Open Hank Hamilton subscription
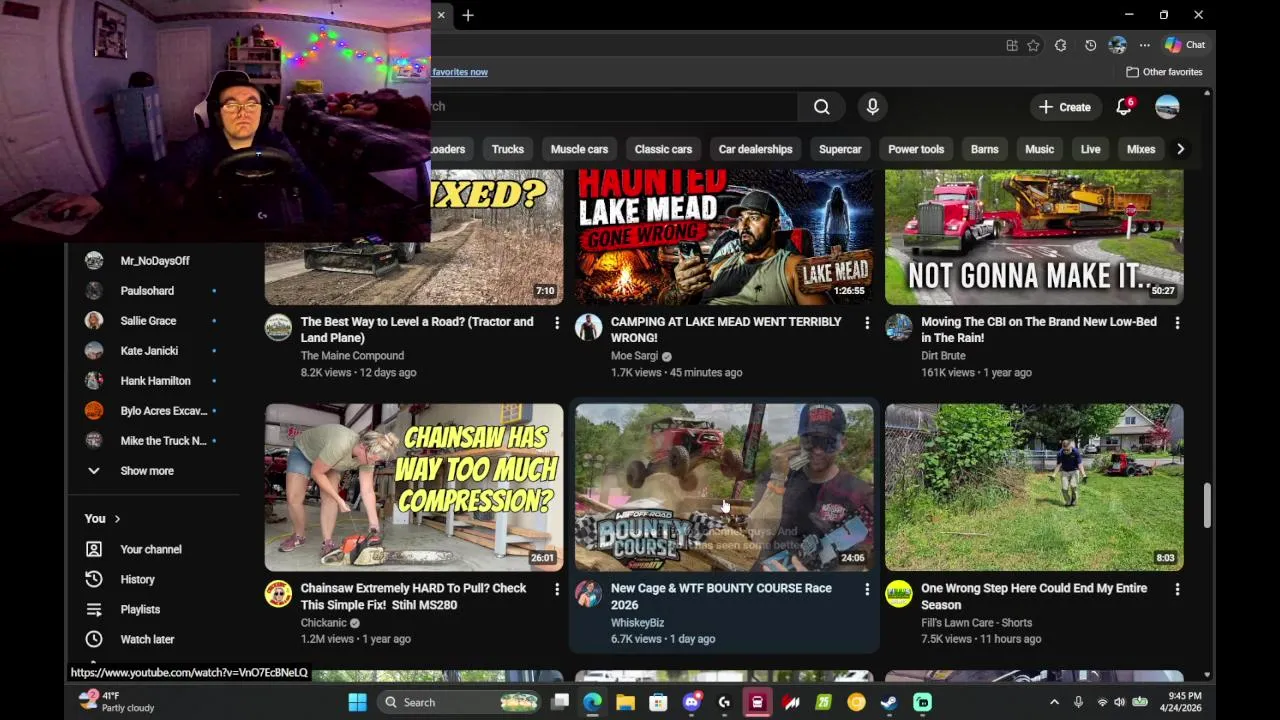 pyautogui.click(x=152, y=381)
